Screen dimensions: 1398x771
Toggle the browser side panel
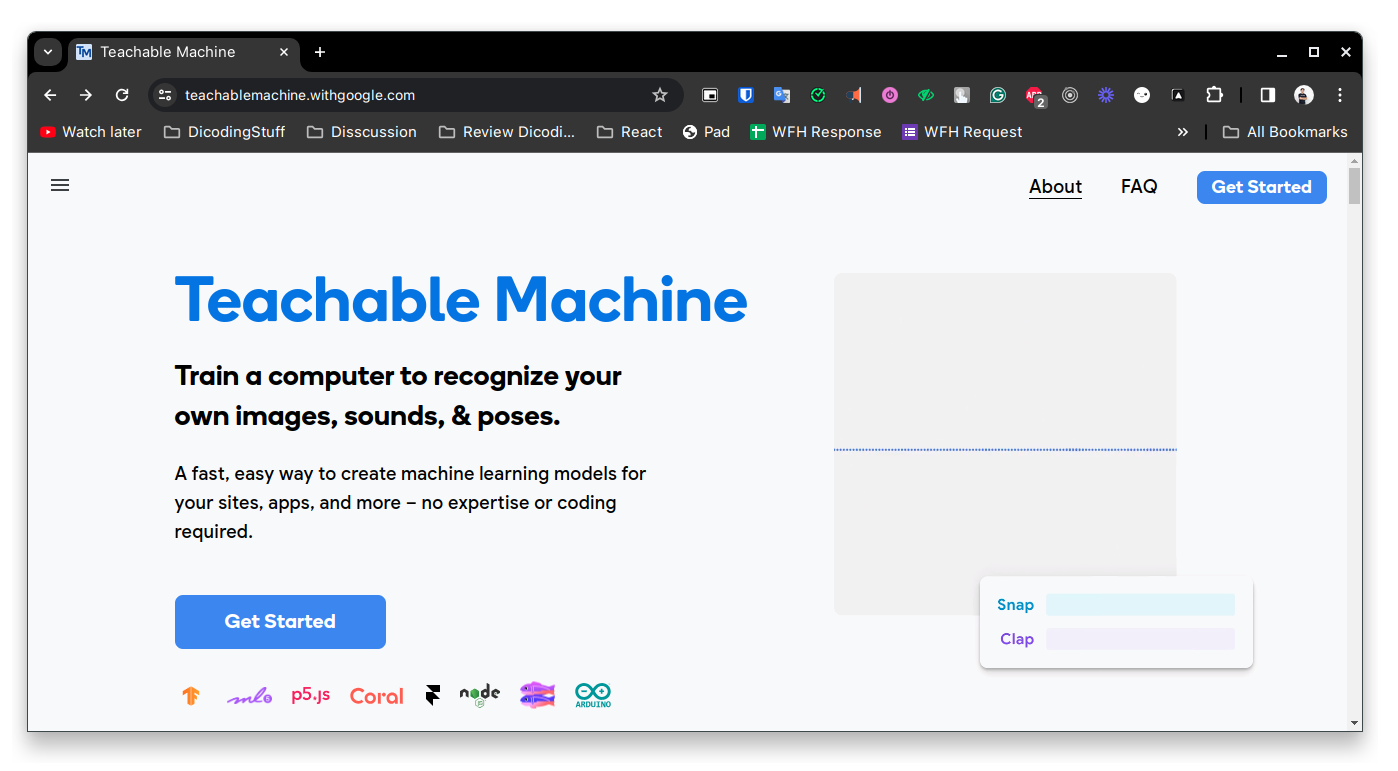pos(1267,95)
